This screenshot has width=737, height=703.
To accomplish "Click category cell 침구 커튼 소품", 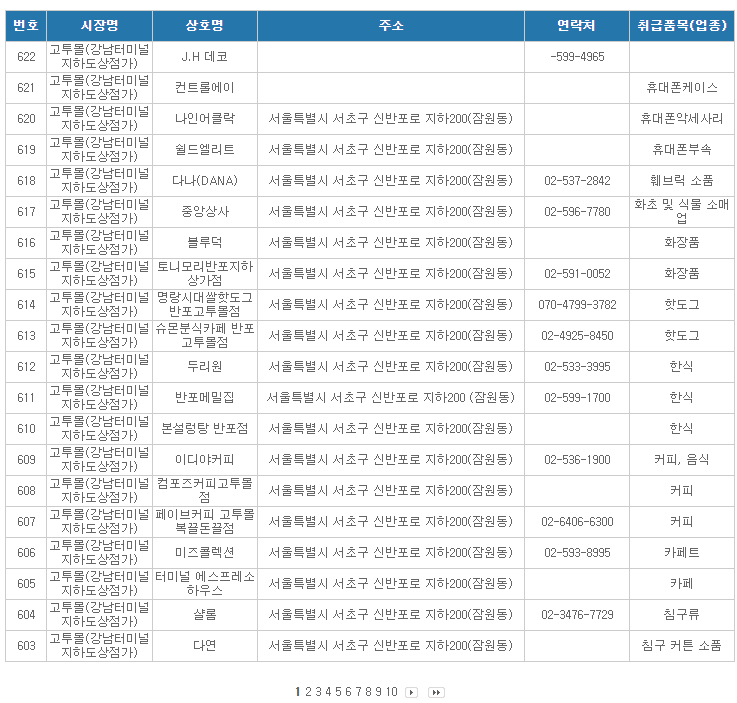I will pyautogui.click(x=682, y=646).
